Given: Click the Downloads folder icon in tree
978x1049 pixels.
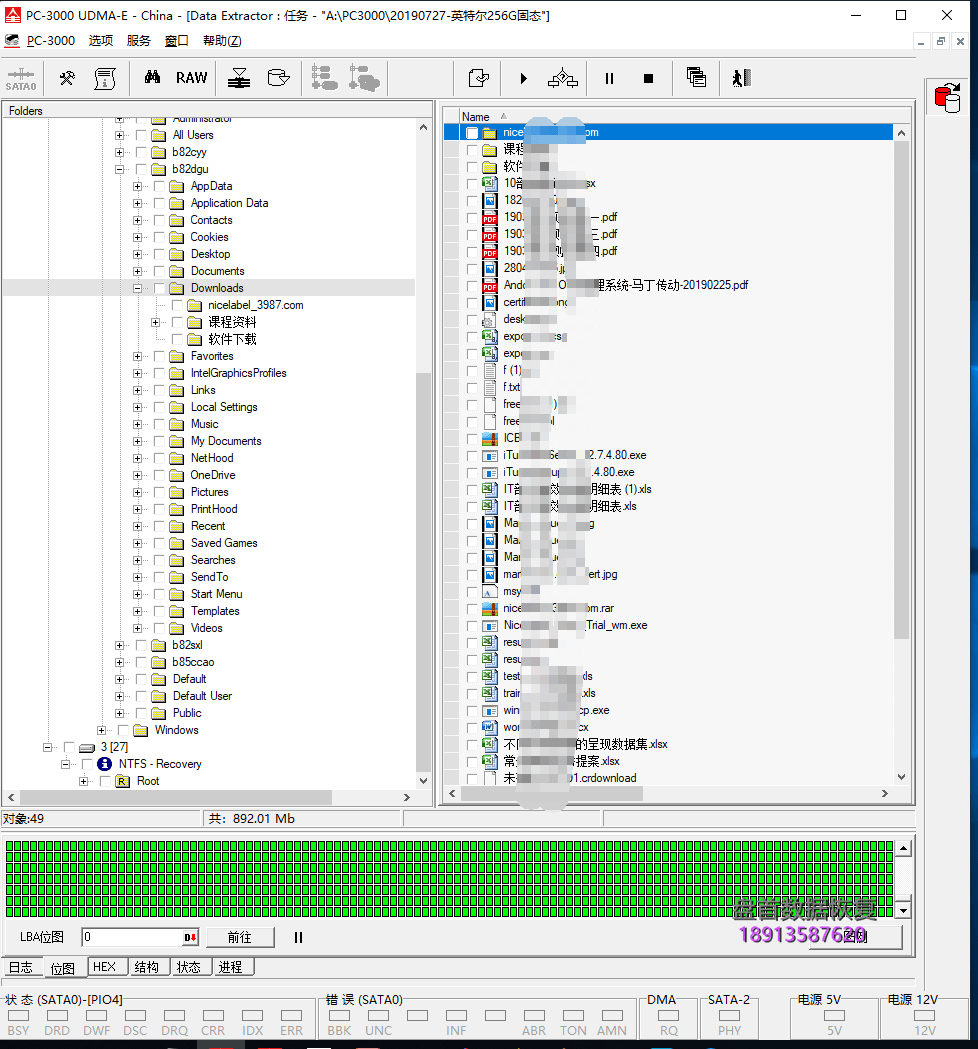Looking at the screenshot, I should pos(177,288).
